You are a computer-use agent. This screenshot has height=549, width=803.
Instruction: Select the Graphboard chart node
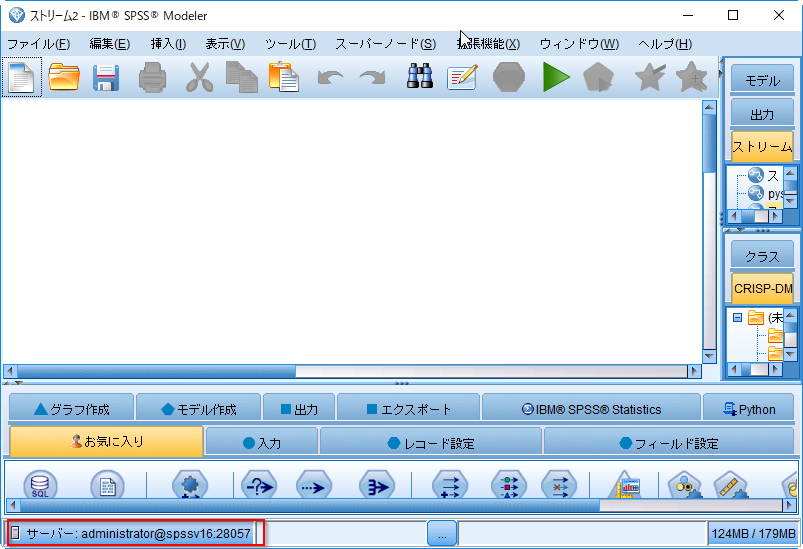[625, 484]
